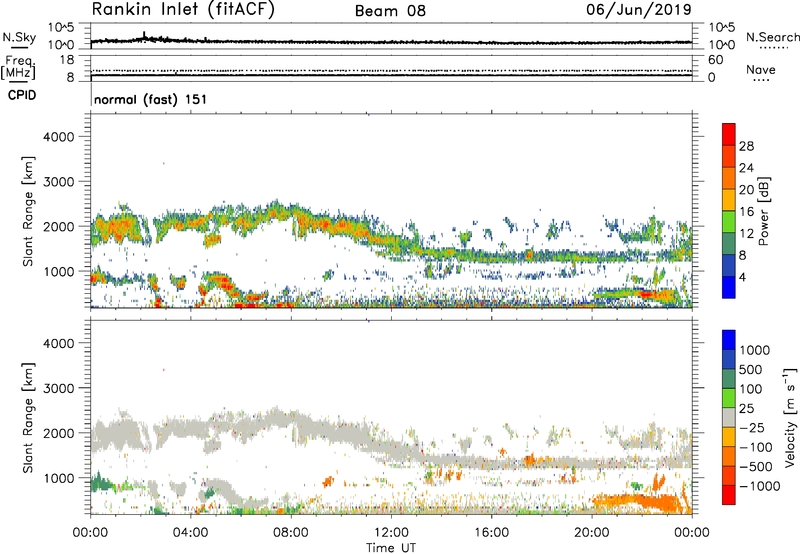This screenshot has height=554, width=800.
Task: Click the "Velocity [m s-1]" colorbar title
Action: [x=790, y=417]
